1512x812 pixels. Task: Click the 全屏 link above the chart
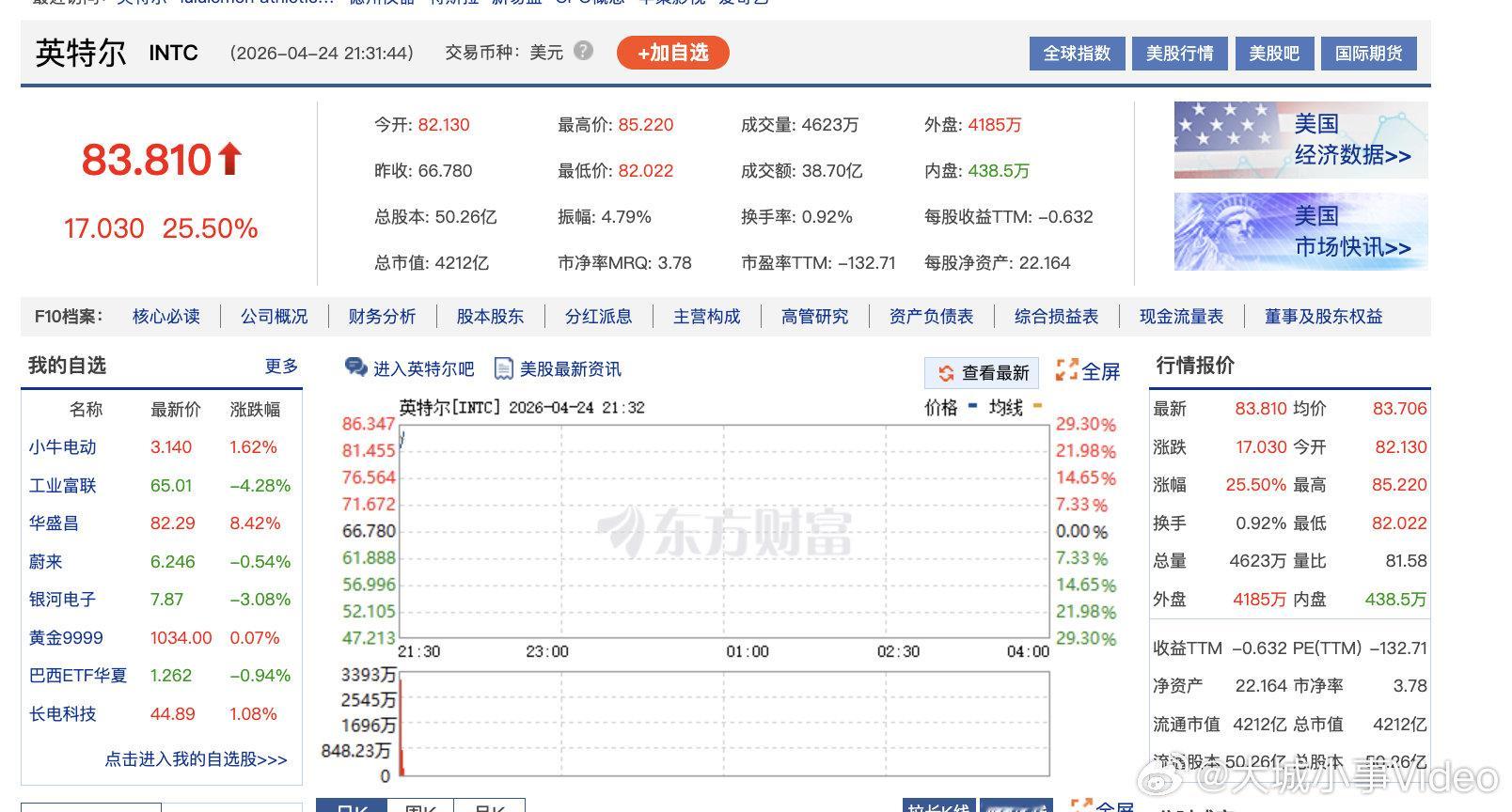tap(1100, 371)
